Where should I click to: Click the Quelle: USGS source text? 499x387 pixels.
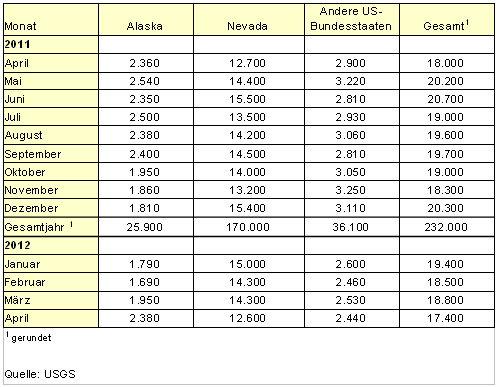coord(40,374)
